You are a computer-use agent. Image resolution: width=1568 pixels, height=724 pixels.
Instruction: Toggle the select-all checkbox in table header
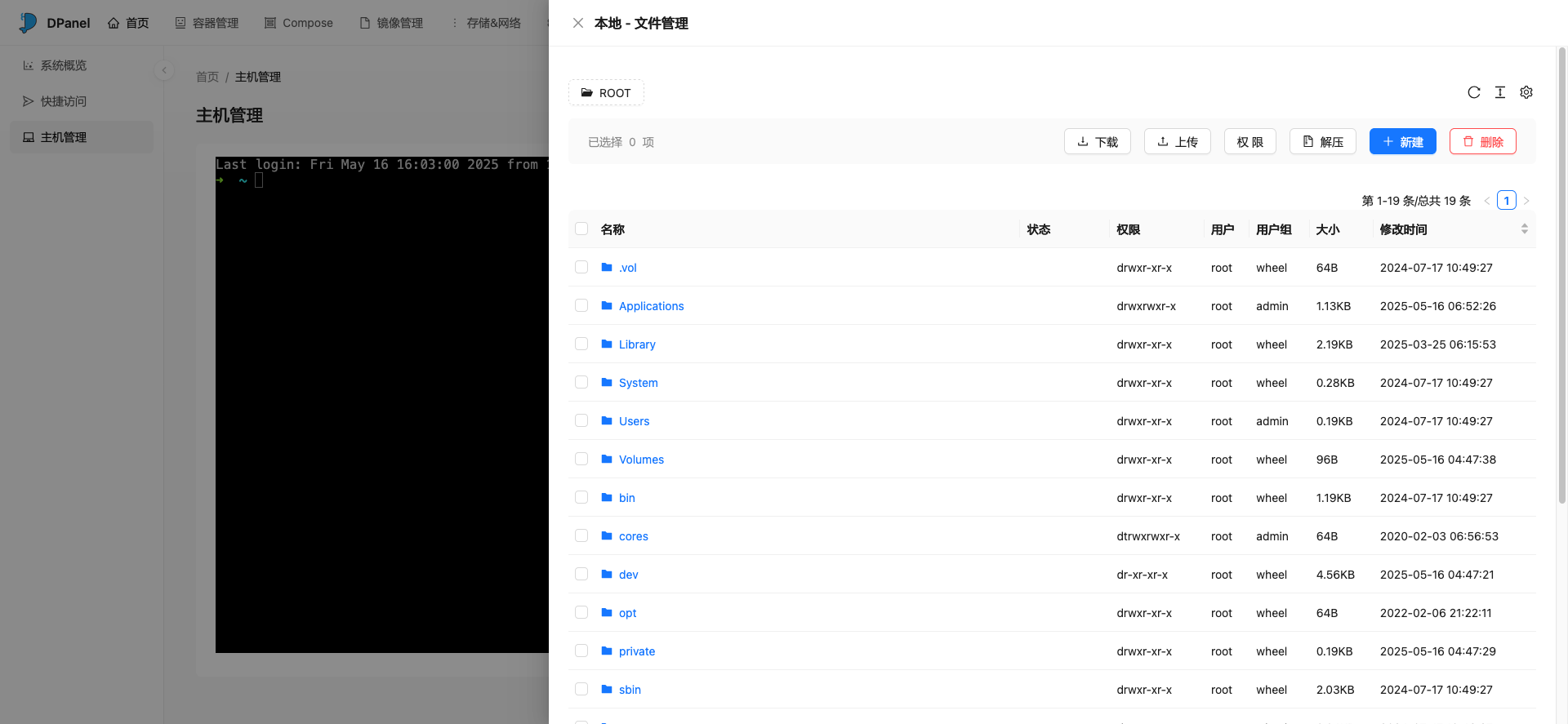pos(581,229)
